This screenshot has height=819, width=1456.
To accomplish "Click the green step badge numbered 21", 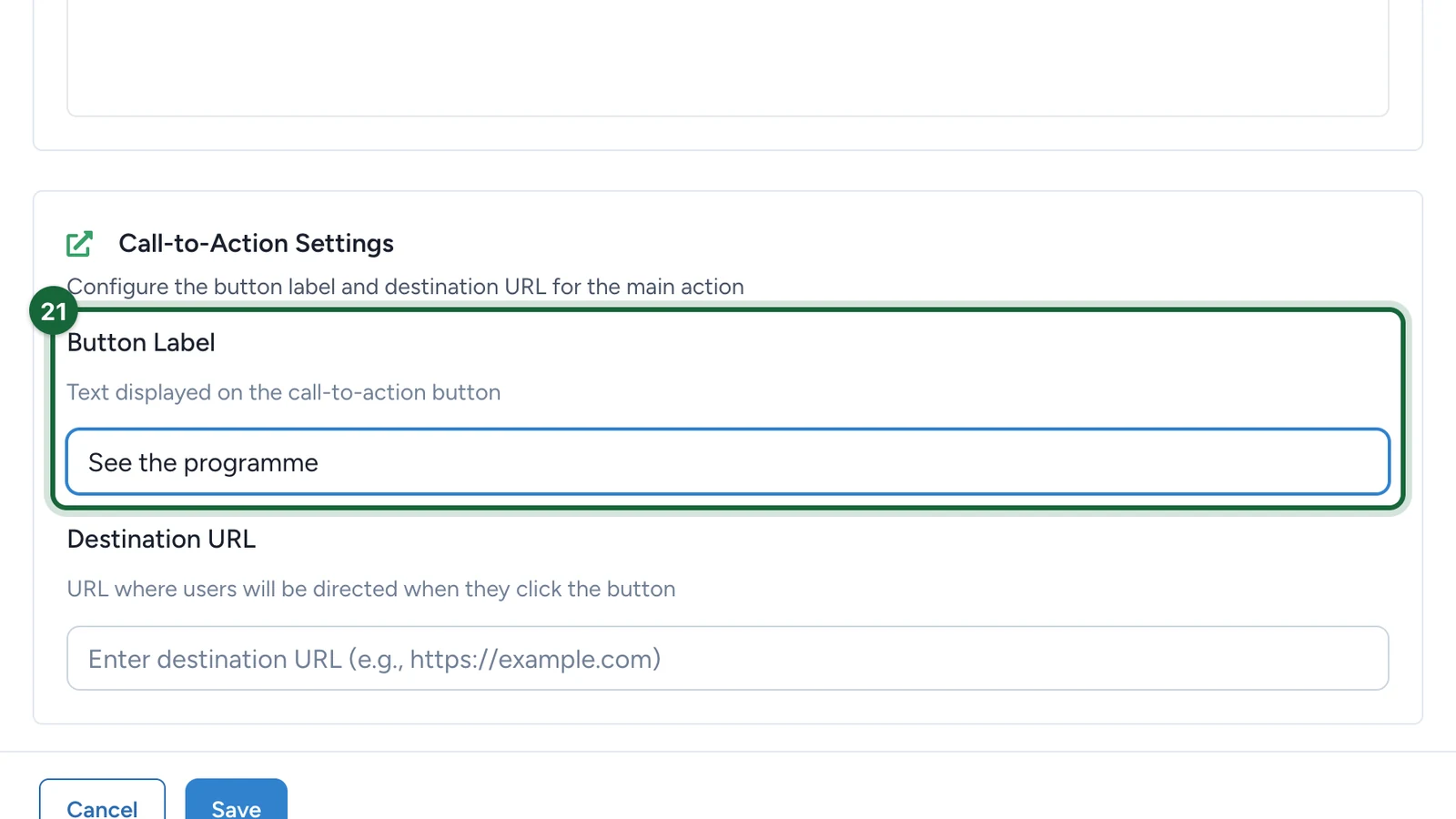I will click(54, 311).
